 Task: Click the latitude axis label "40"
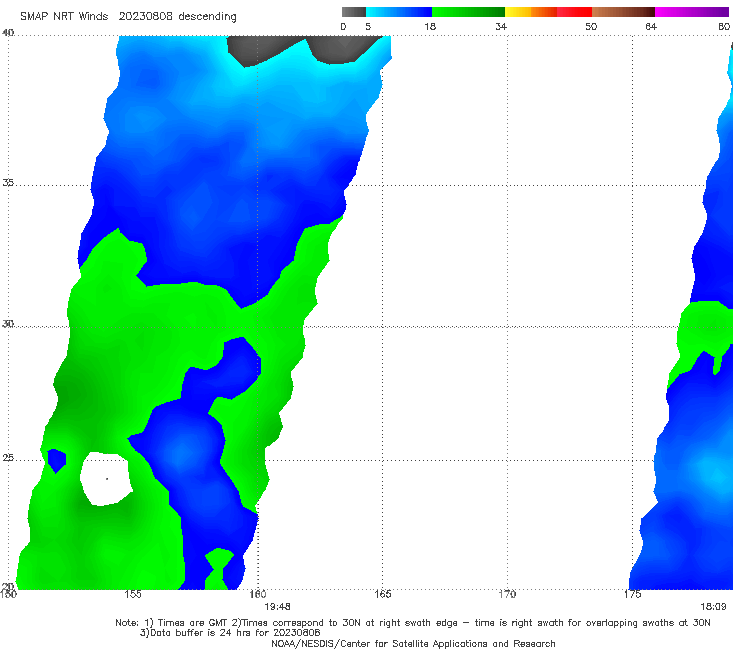(8, 33)
